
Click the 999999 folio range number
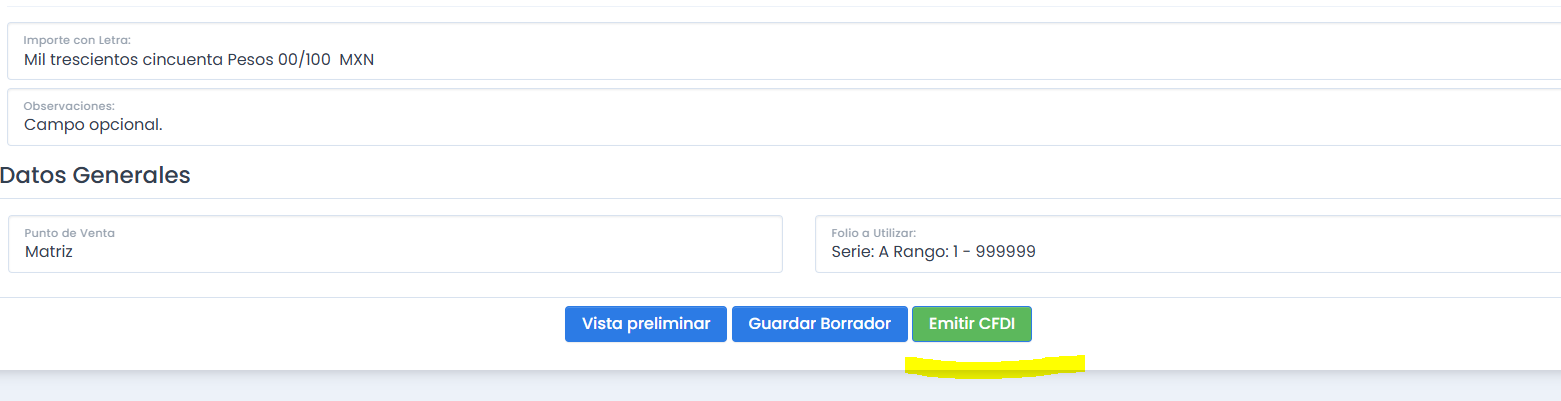(1005, 252)
